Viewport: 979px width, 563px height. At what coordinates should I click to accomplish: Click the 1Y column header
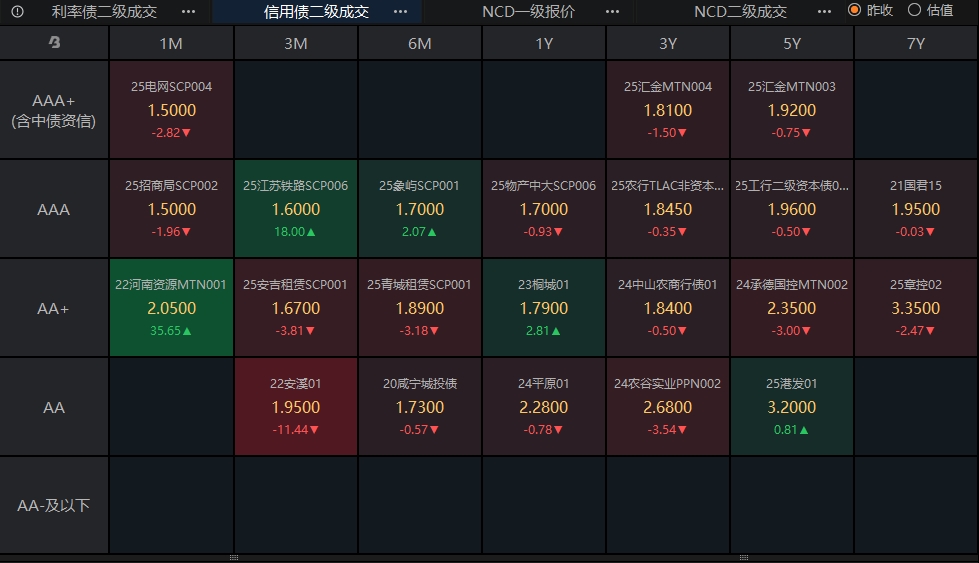point(544,43)
